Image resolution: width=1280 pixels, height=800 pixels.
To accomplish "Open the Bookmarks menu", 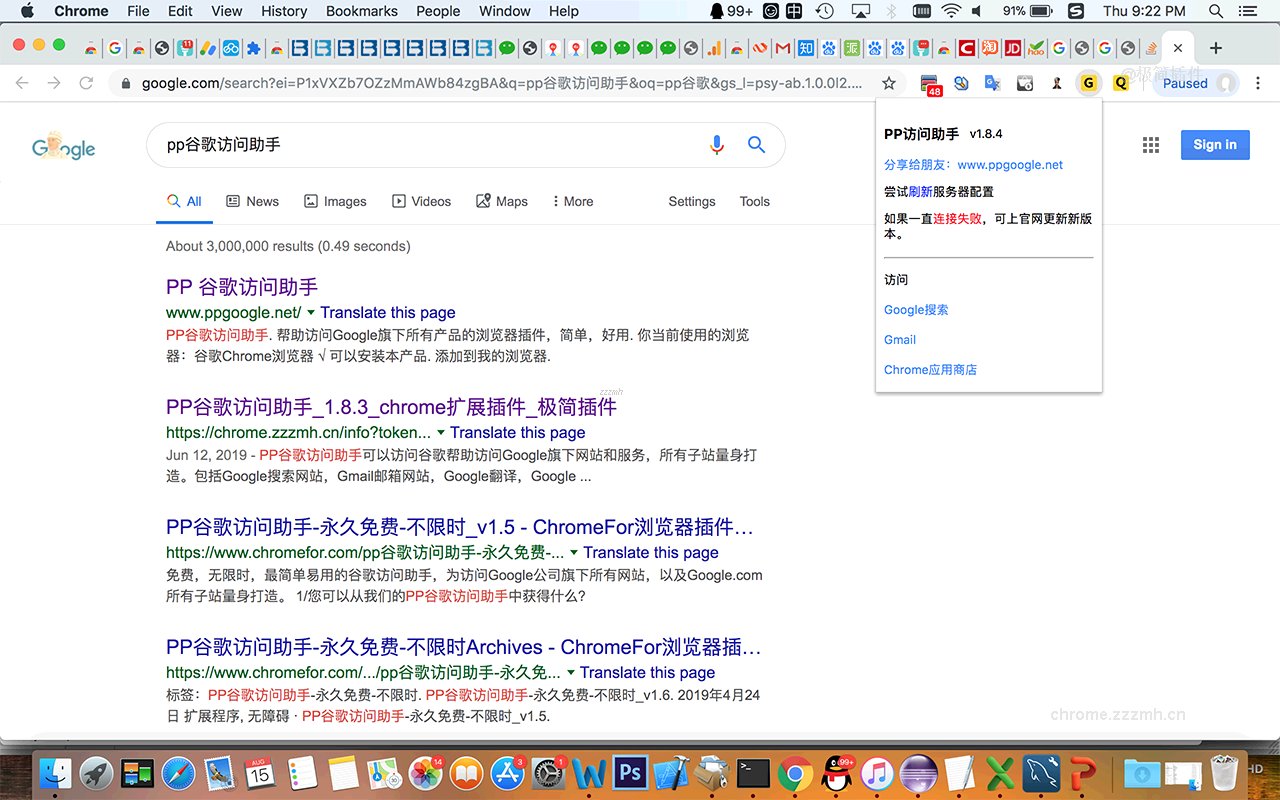I will tap(362, 11).
